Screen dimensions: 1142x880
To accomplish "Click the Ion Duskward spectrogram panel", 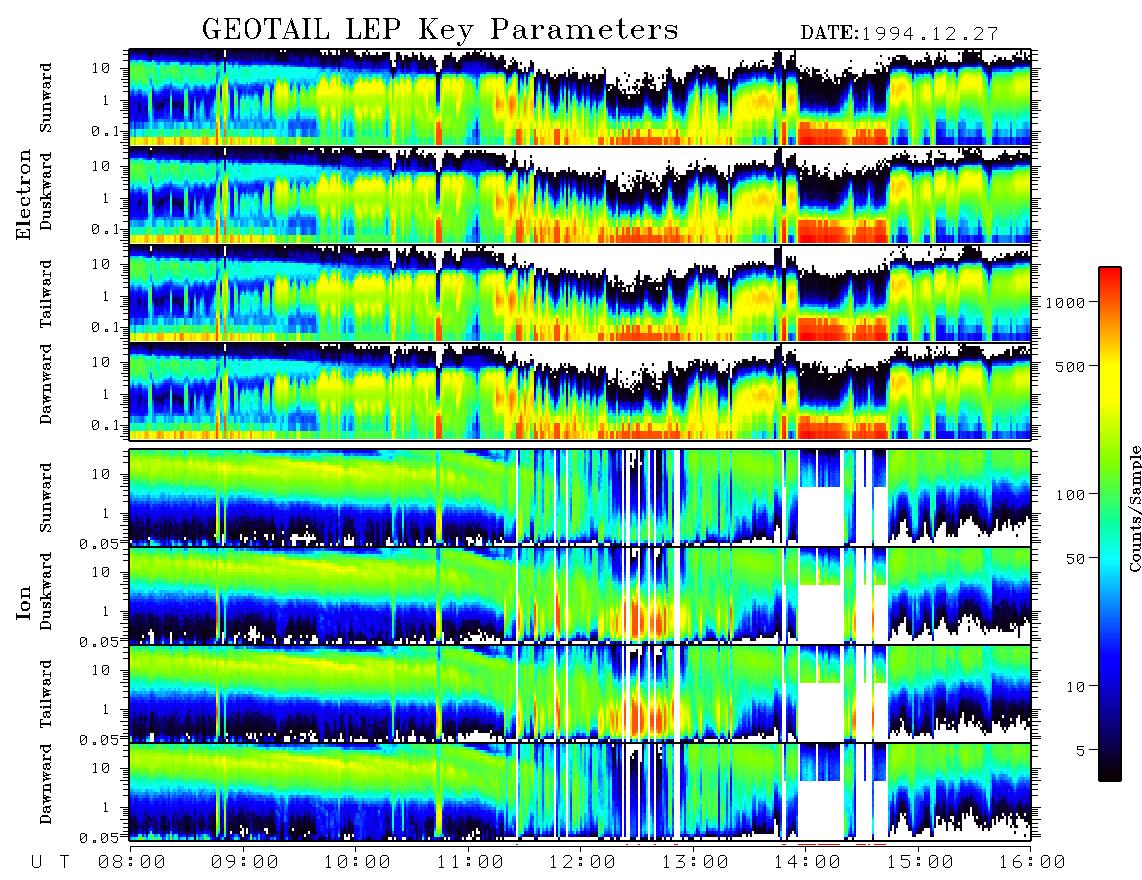I will tap(580, 594).
